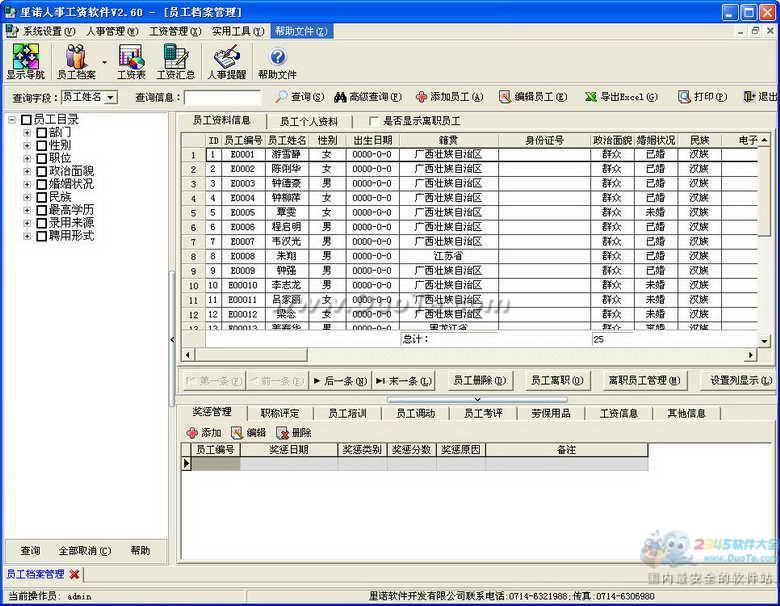The height and width of the screenshot is (606, 780).
Task: Expand the 职位 tree node
Action: (x=27, y=159)
